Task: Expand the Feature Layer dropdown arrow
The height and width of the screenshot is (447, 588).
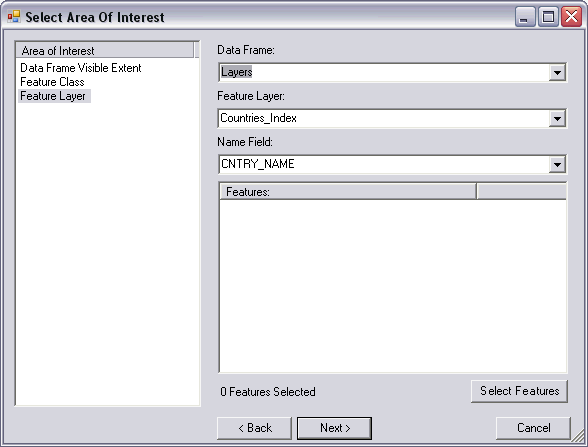Action: coord(557,118)
